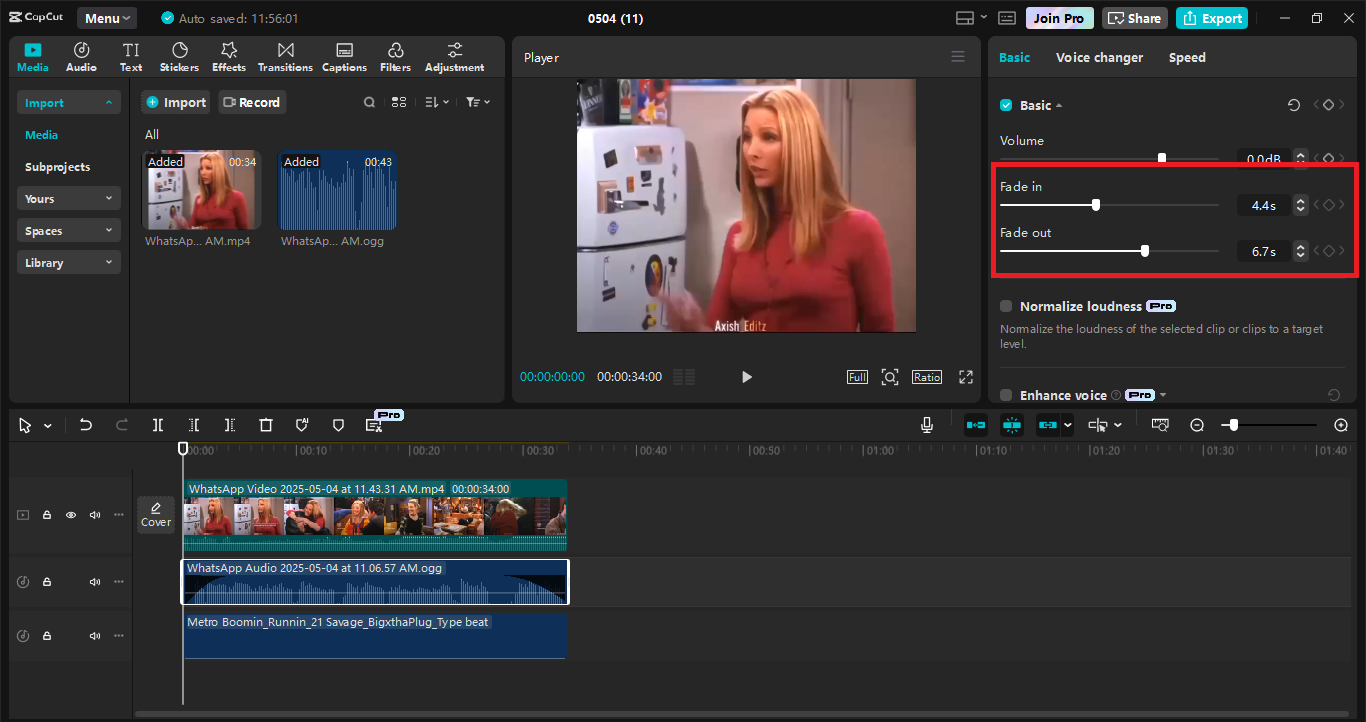Image resolution: width=1366 pixels, height=722 pixels.
Task: Click the Fade in slider handle
Action: (x=1096, y=204)
